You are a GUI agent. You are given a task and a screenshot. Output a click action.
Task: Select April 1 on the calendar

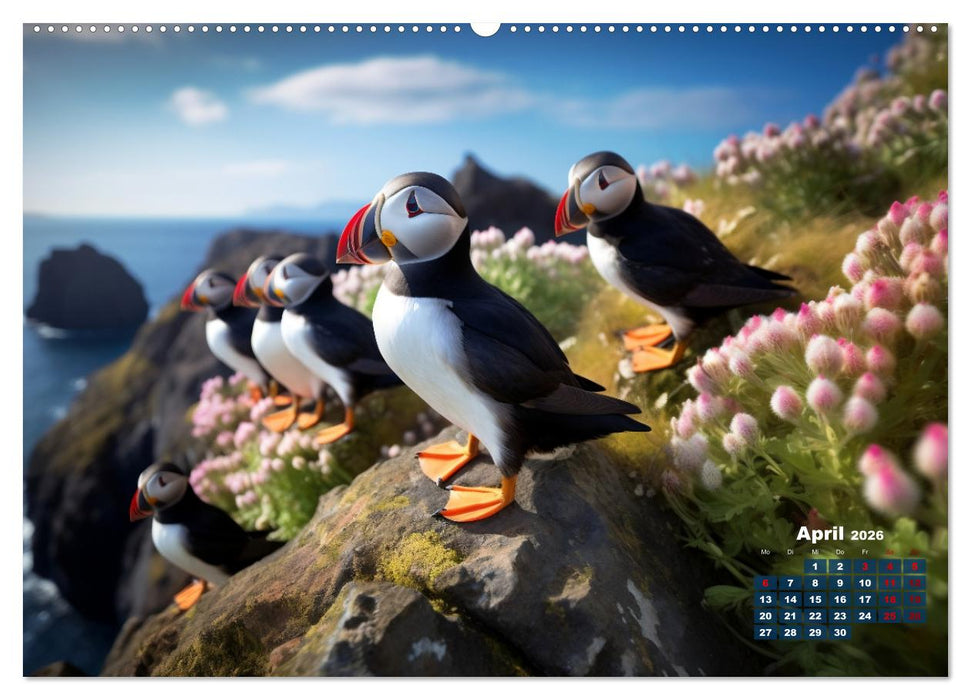[x=815, y=567]
